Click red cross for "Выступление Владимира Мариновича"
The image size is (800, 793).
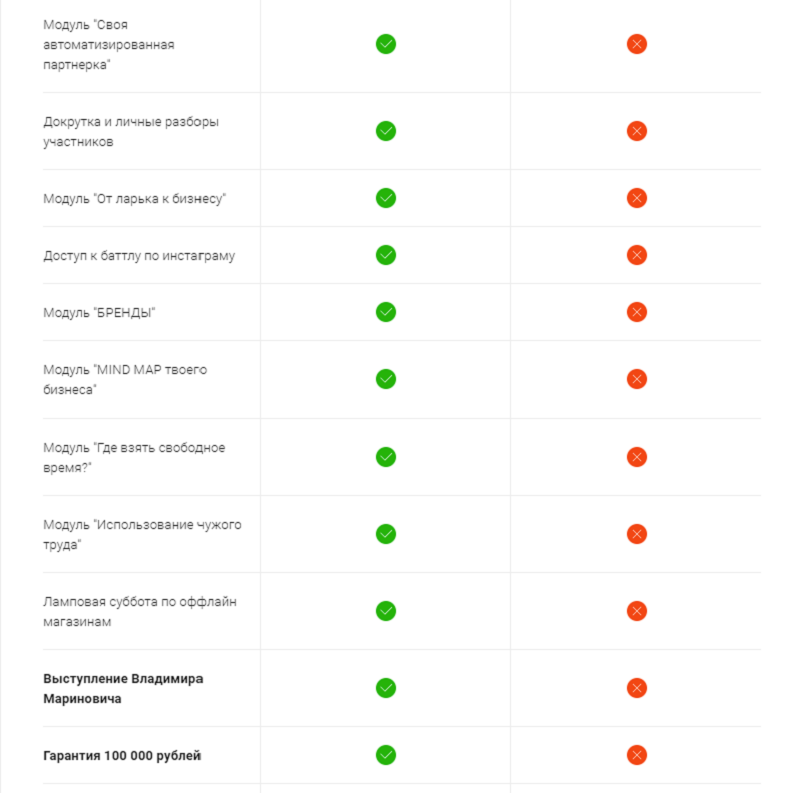[x=637, y=688]
